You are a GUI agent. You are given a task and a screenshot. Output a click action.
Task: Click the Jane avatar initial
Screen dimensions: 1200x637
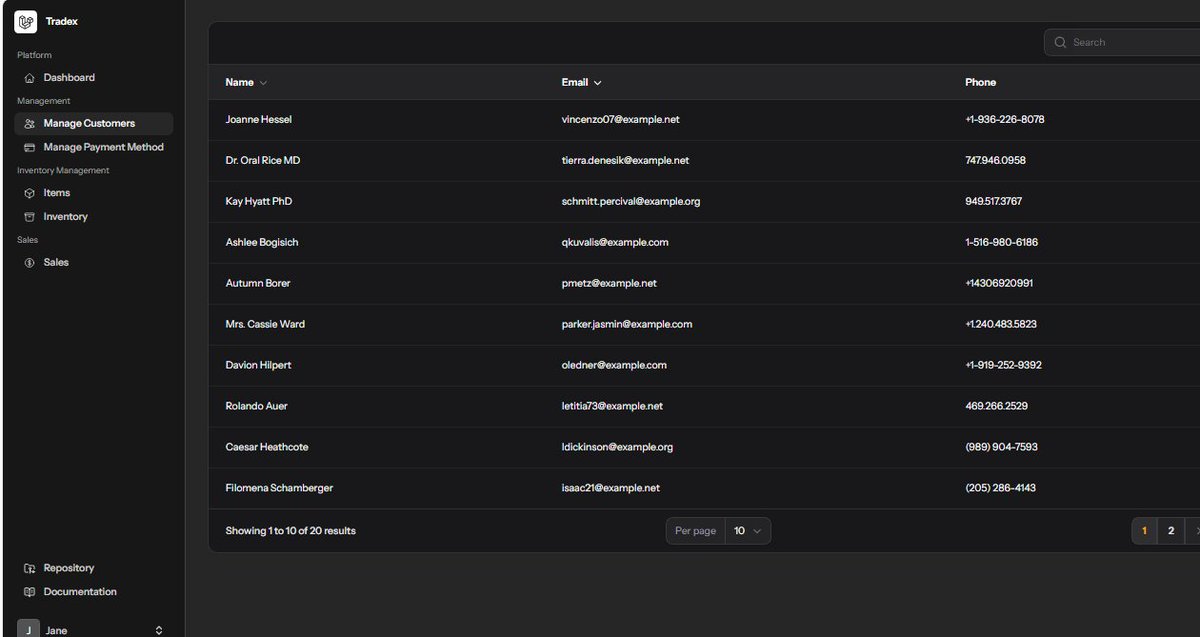click(x=29, y=630)
